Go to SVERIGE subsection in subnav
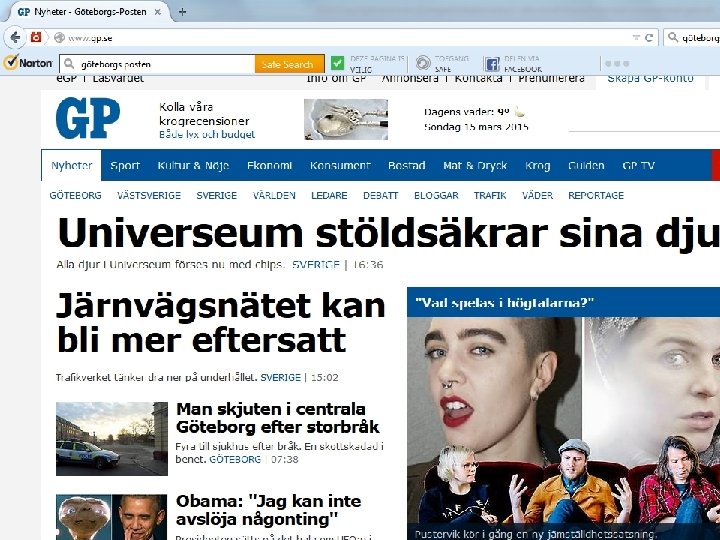 217,196
